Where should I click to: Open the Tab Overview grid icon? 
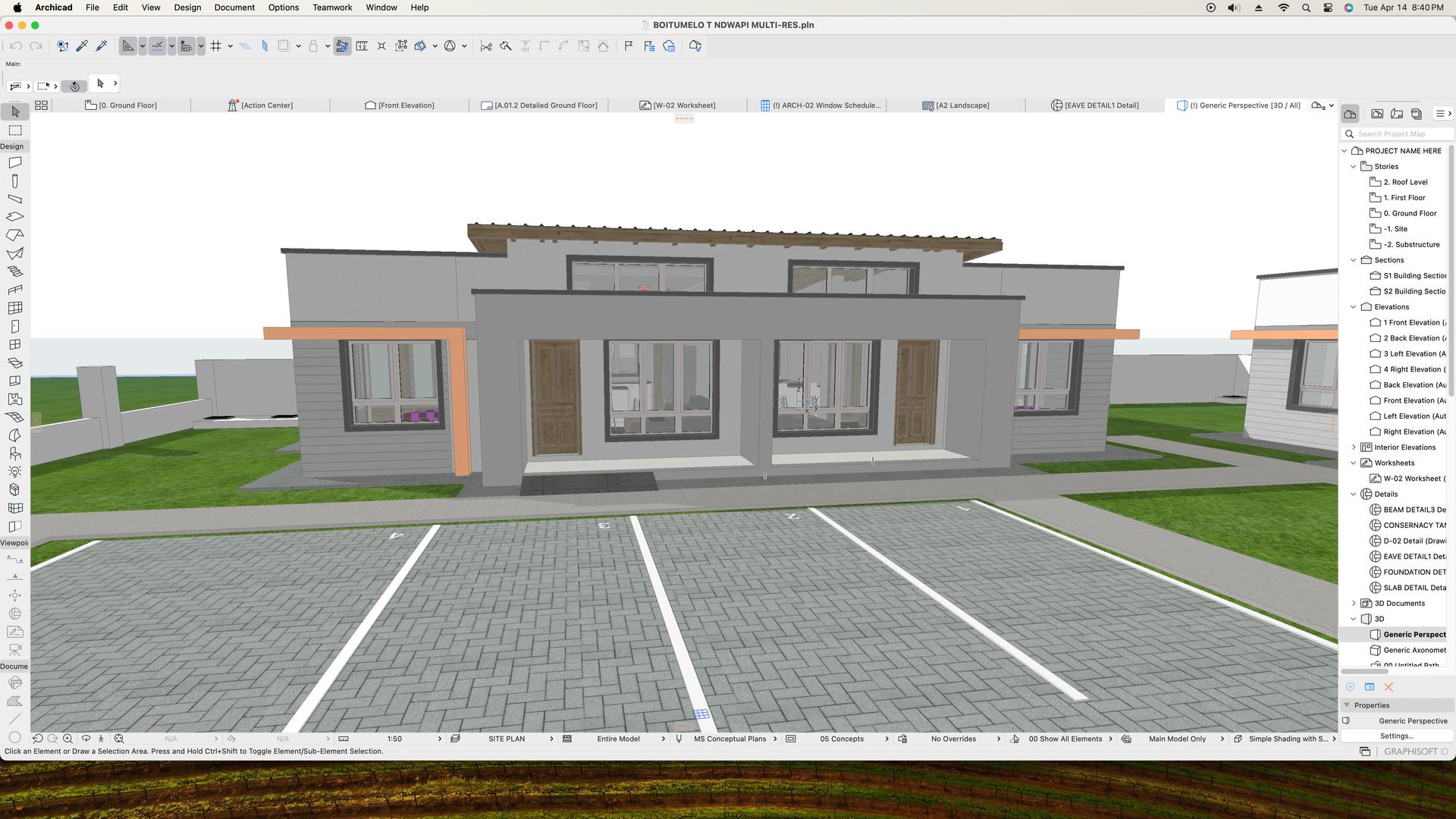[x=42, y=105]
